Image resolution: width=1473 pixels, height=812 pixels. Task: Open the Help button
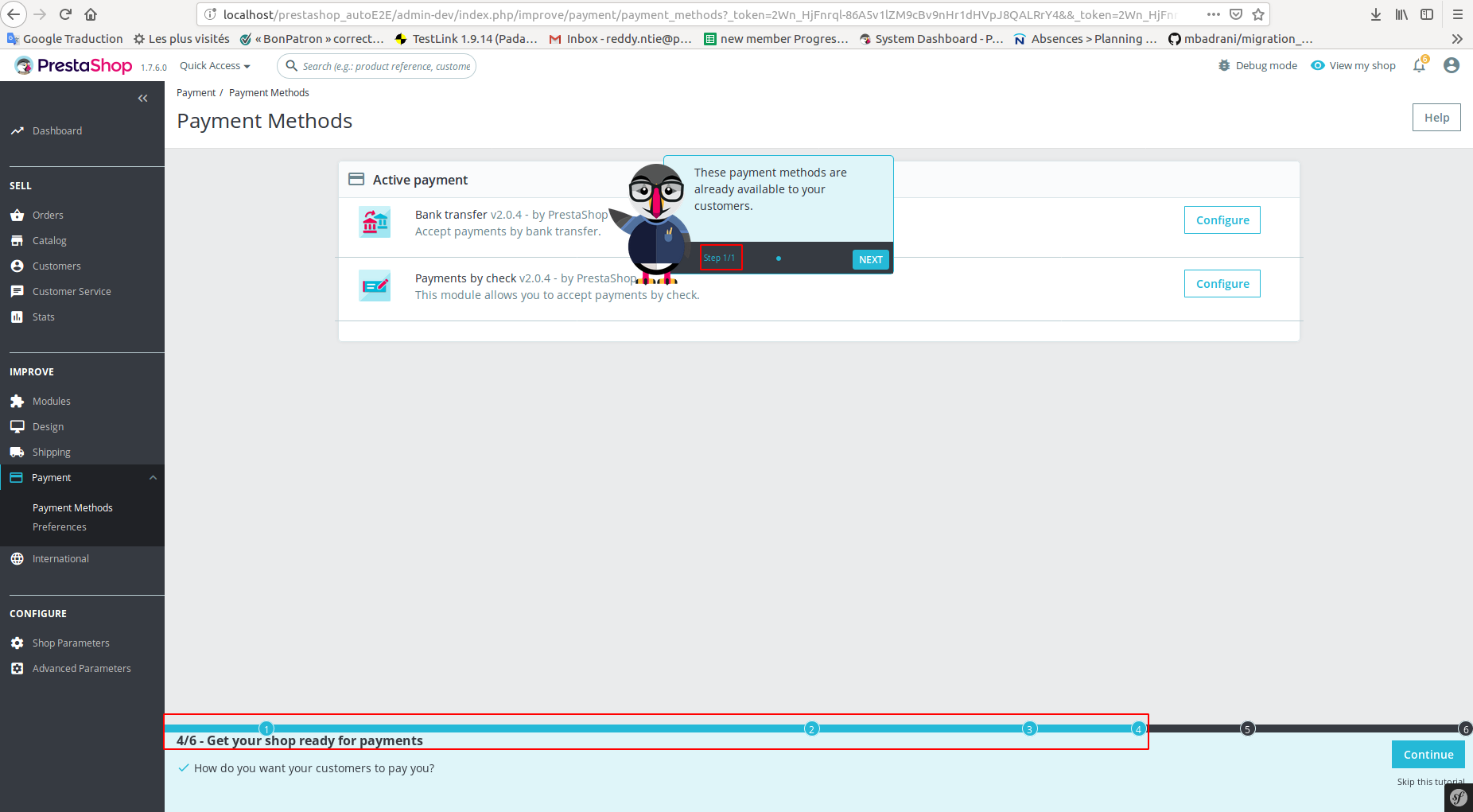coord(1436,117)
